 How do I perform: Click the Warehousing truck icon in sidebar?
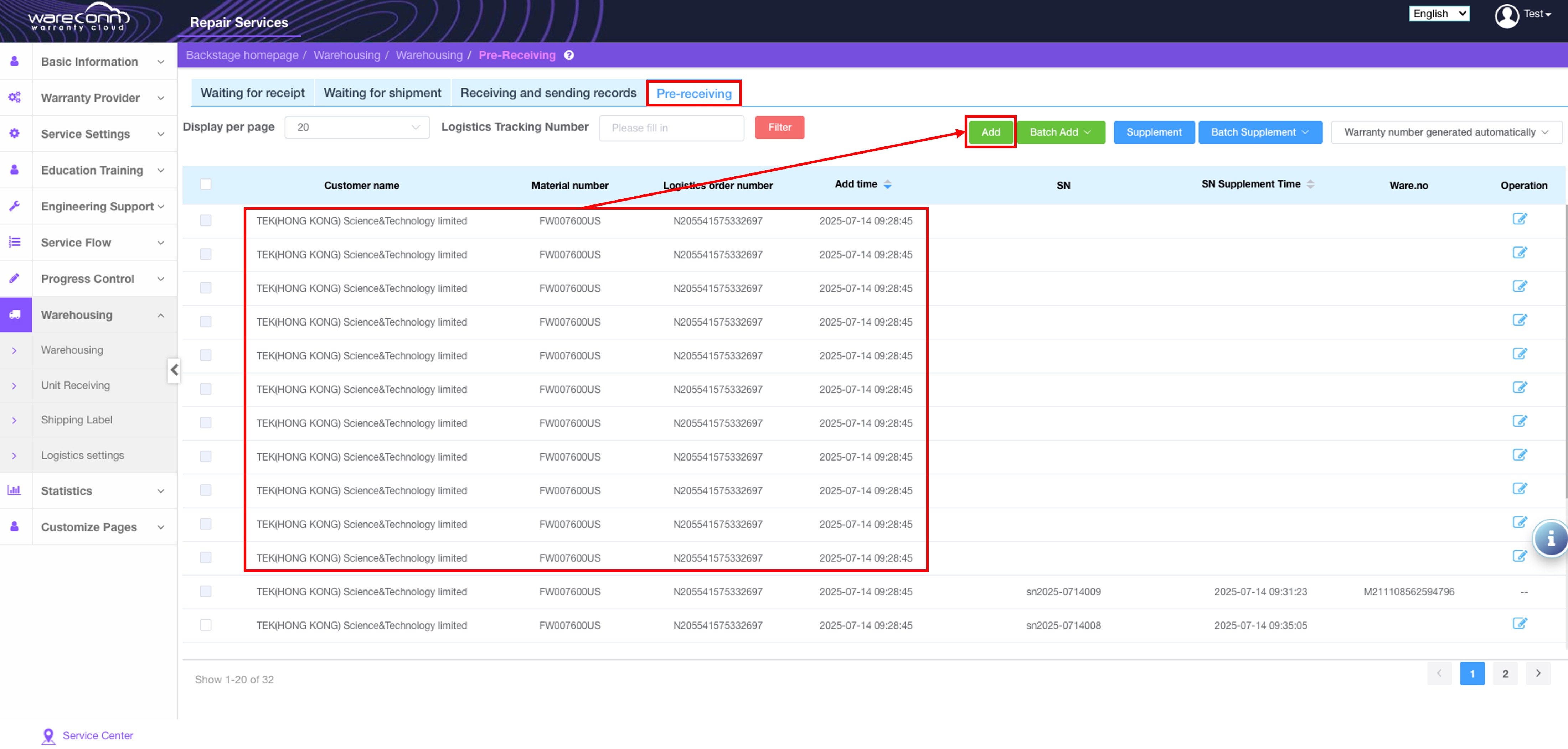point(15,314)
